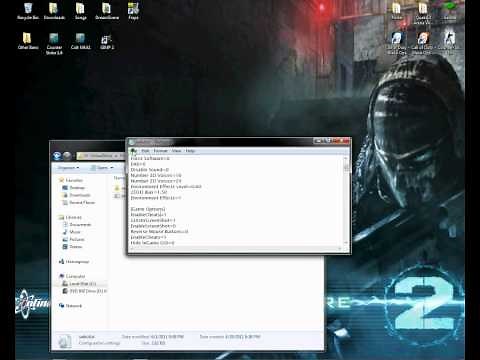The height and width of the screenshot is (360, 480).
Task: Click the Explorer address bar path
Action: point(100,156)
